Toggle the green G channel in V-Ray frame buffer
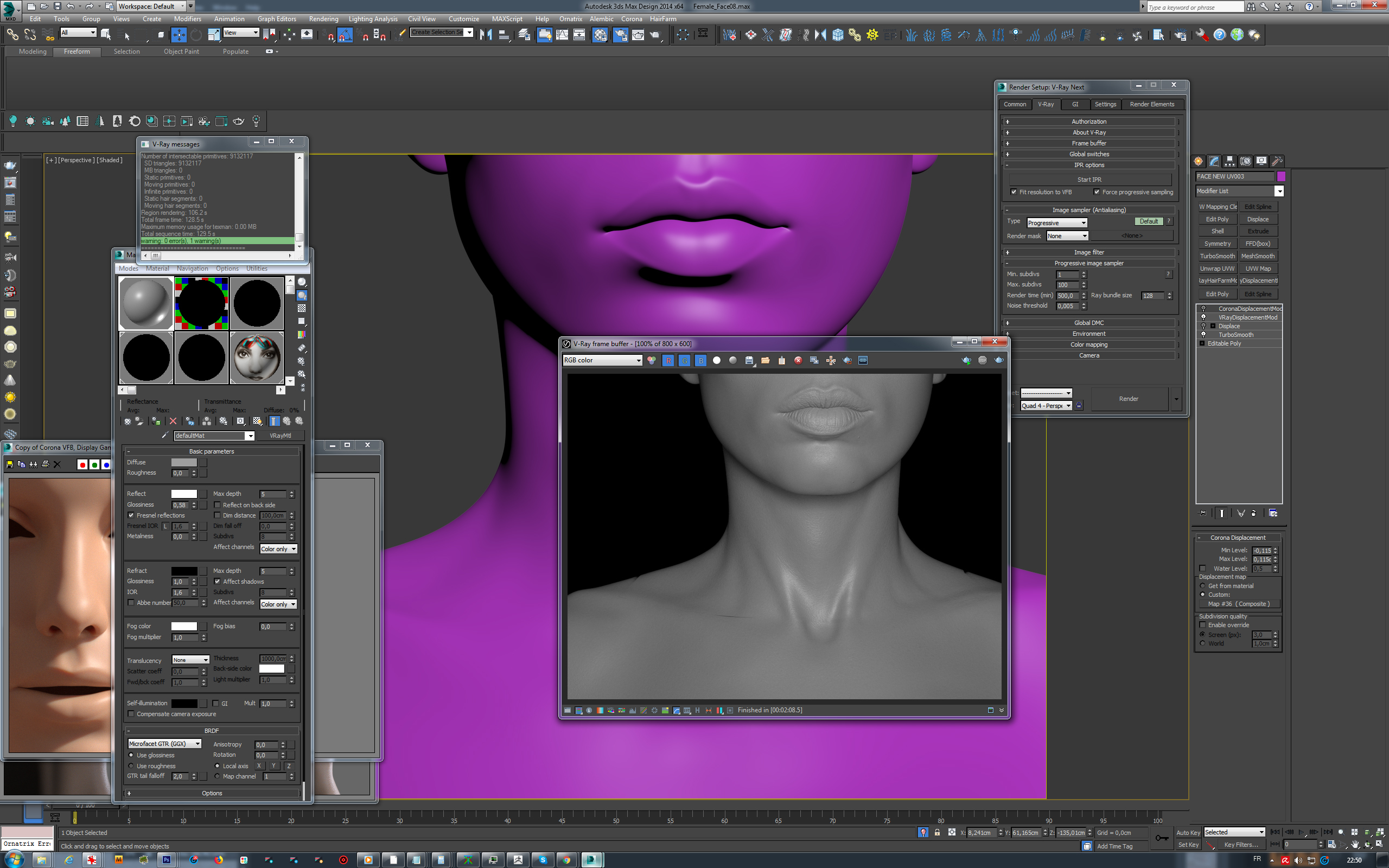 click(684, 361)
